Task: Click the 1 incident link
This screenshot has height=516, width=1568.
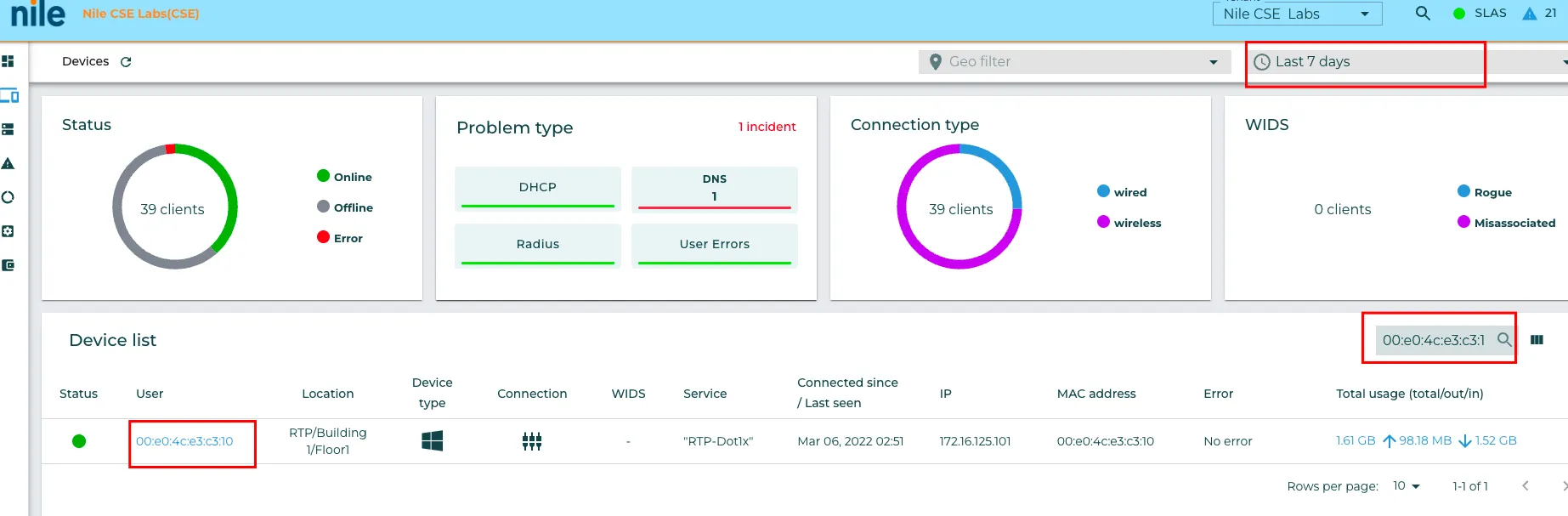Action: click(767, 127)
